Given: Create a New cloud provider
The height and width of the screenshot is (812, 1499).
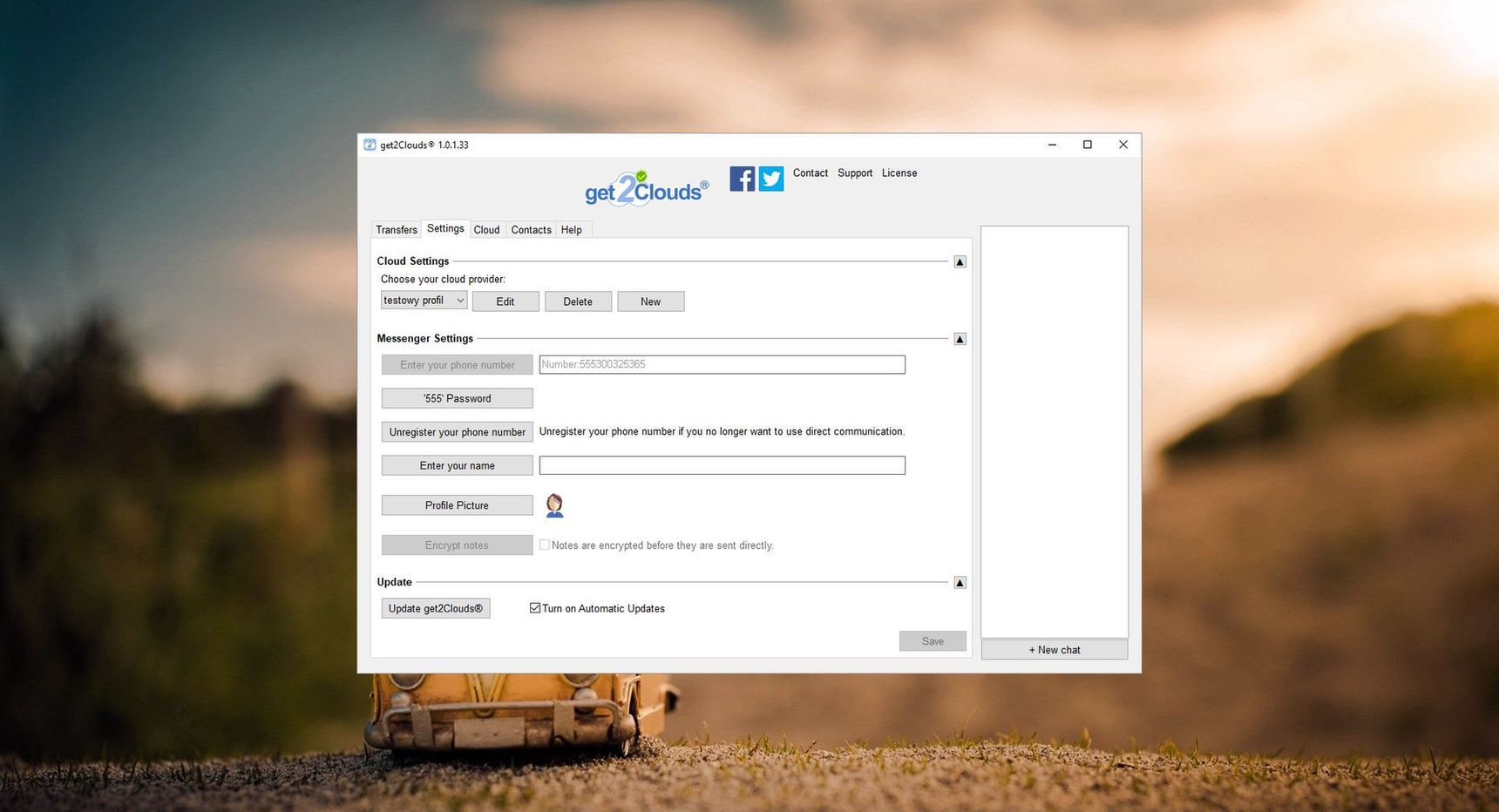Looking at the screenshot, I should click(651, 301).
